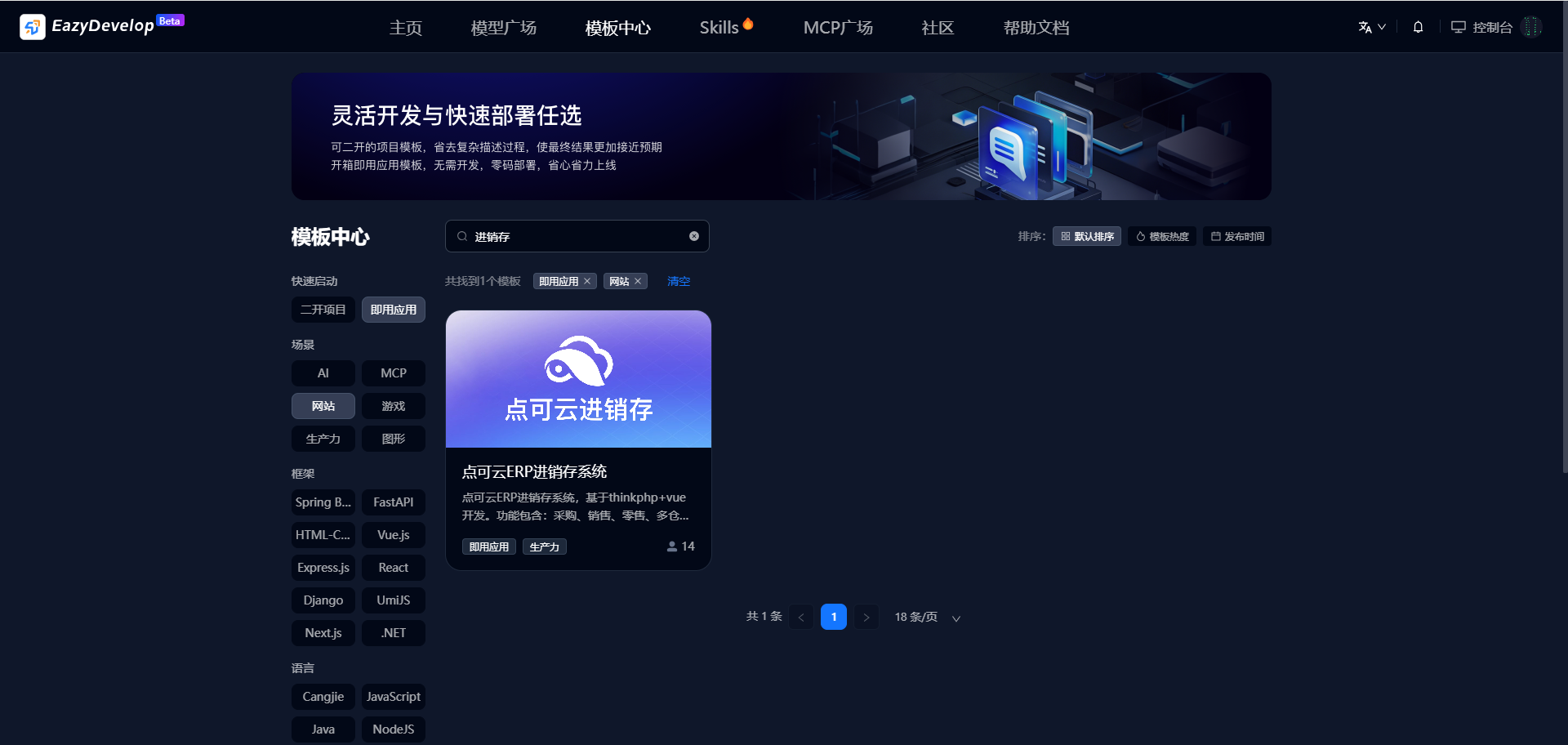Viewport: 1568px width, 745px height.
Task: Filter by HTML-C... framework
Action: click(323, 535)
